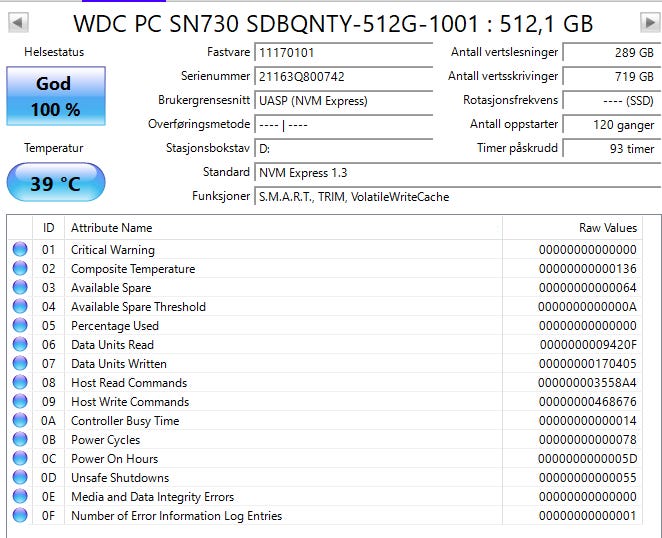Click raw value 0000000170405

[588, 364]
